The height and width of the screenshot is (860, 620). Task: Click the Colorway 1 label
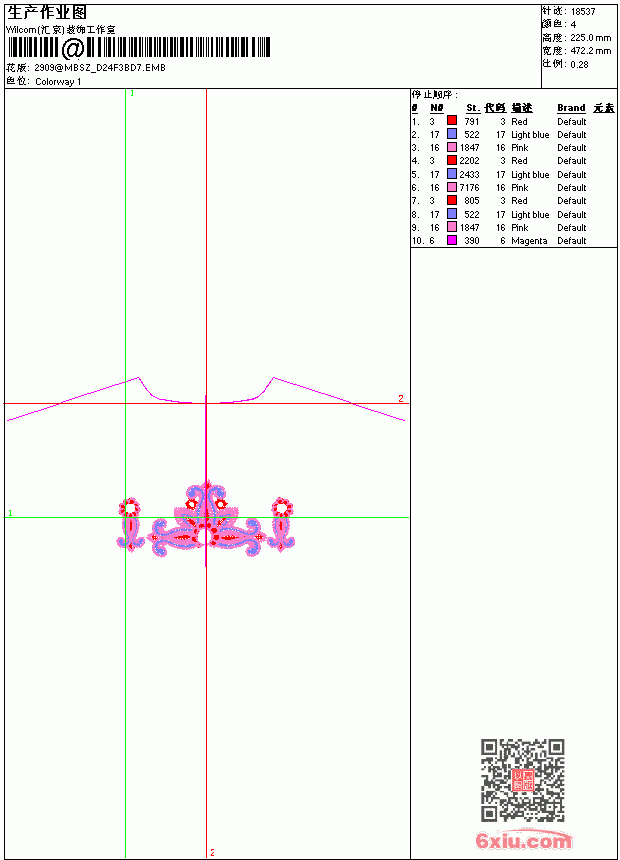click(x=58, y=82)
